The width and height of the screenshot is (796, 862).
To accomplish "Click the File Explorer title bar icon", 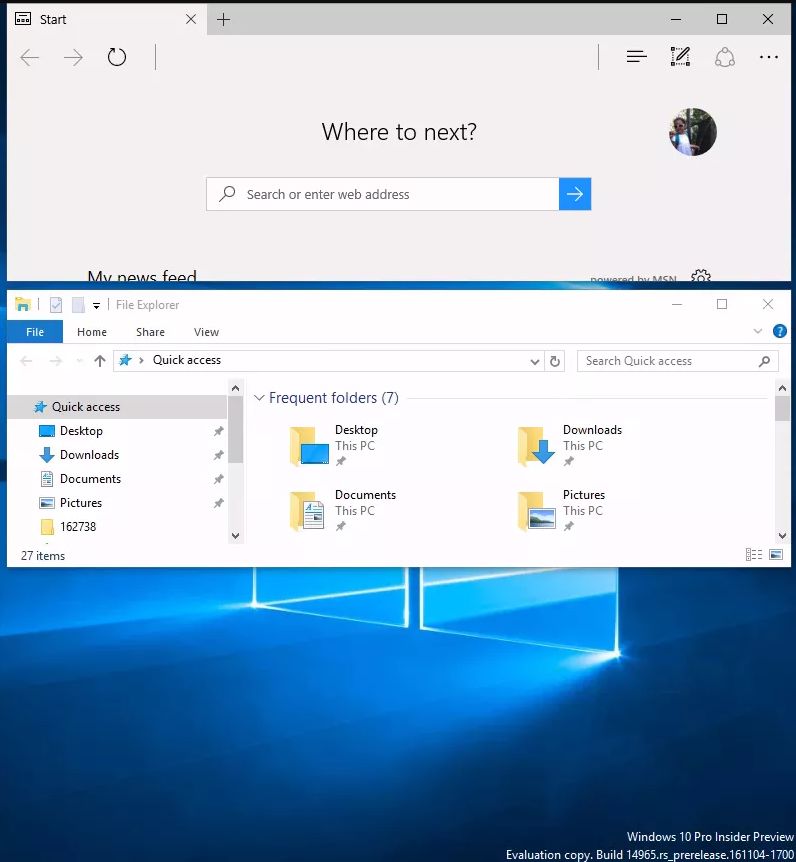I will (x=23, y=304).
